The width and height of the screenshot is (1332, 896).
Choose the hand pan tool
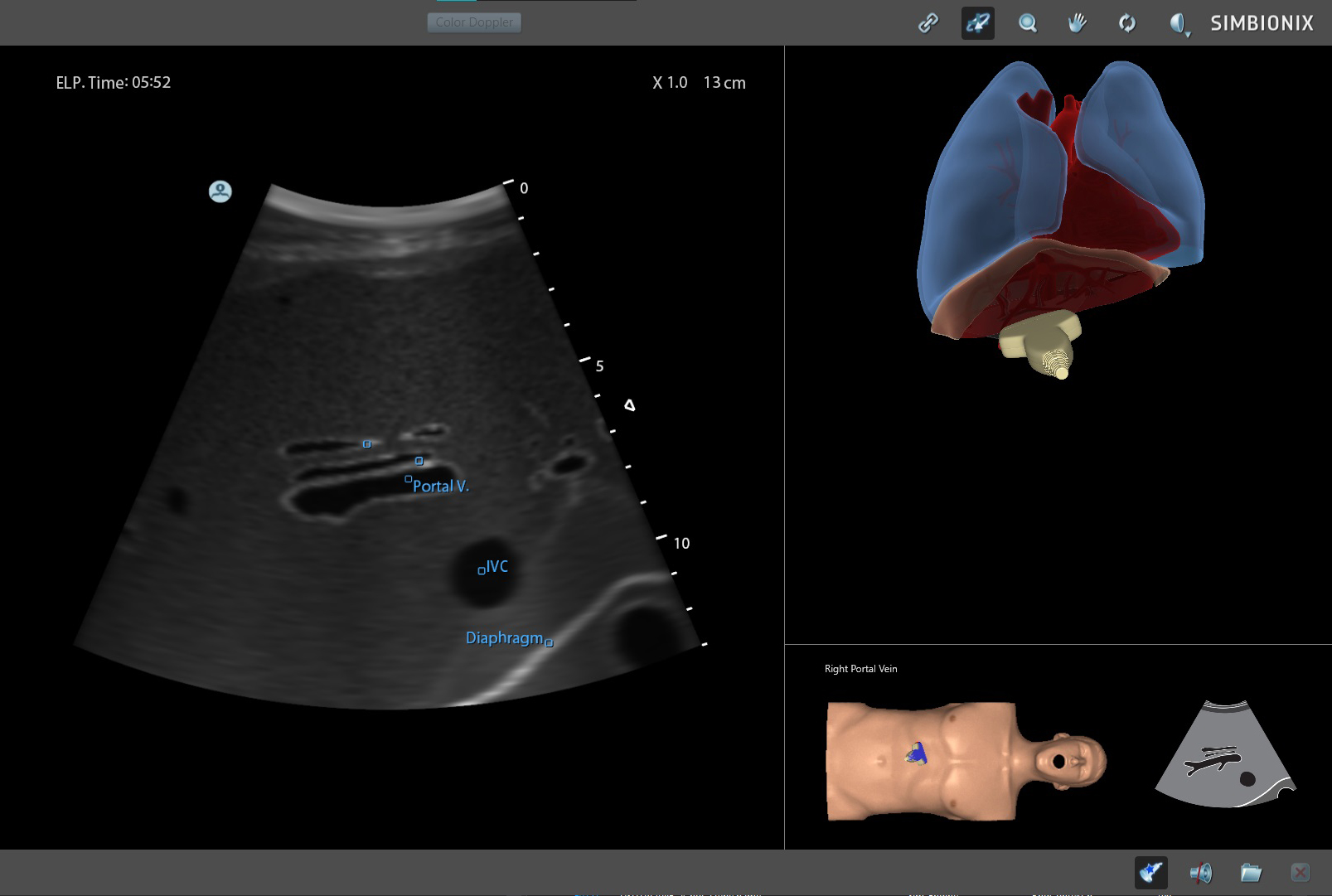pyautogui.click(x=1077, y=22)
